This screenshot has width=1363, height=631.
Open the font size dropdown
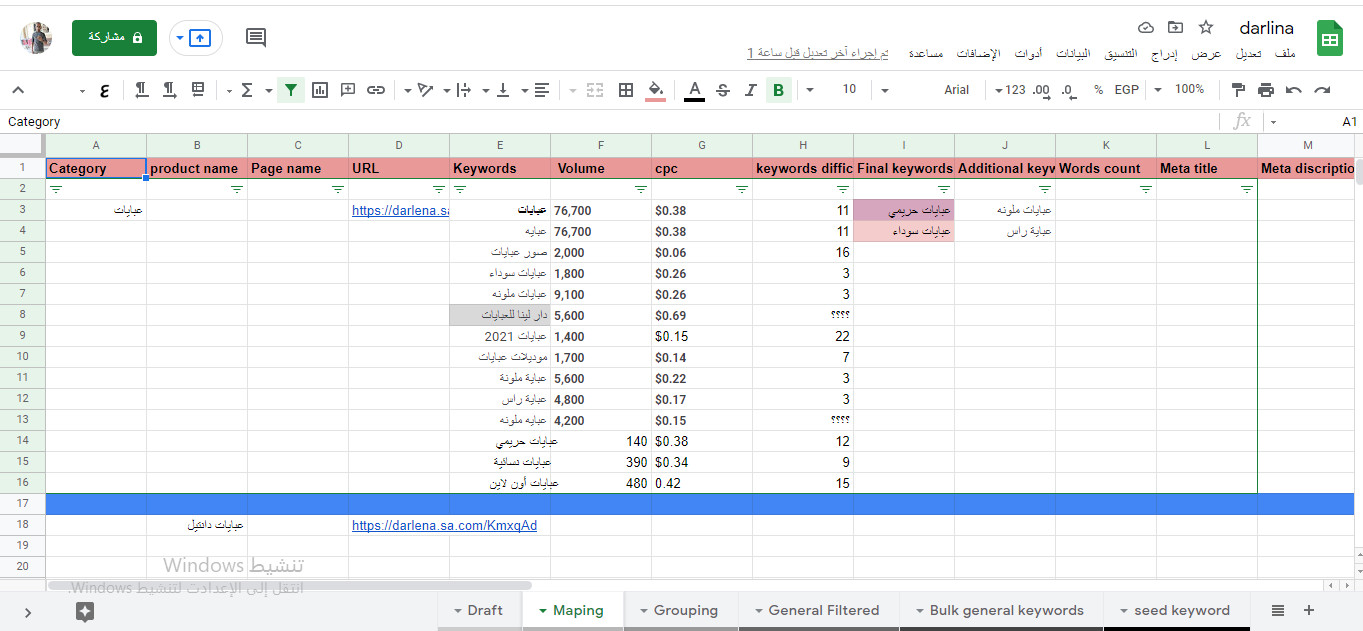point(884,89)
